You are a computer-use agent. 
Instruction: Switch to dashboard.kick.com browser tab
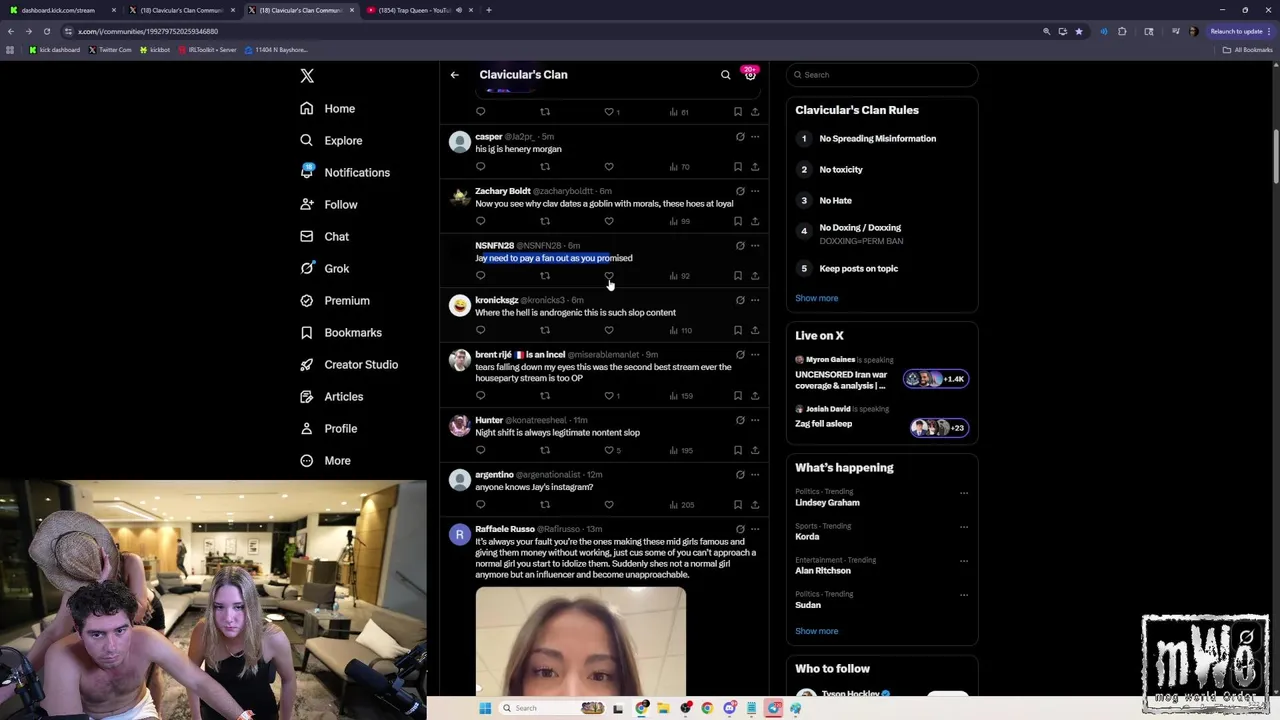62,10
